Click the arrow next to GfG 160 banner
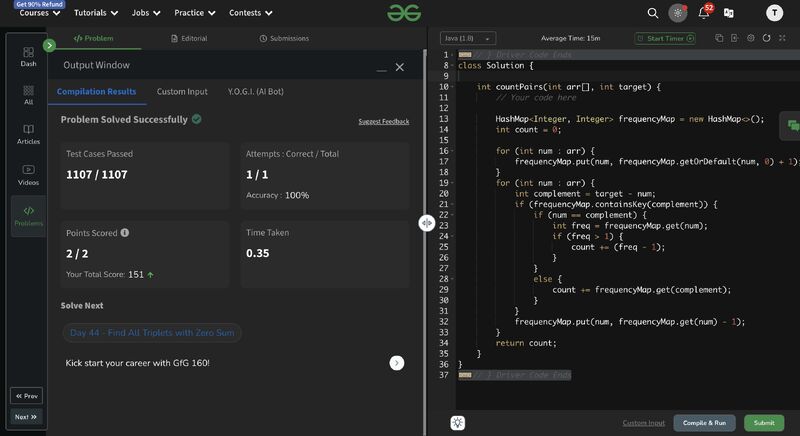This screenshot has width=800, height=436. (397, 363)
